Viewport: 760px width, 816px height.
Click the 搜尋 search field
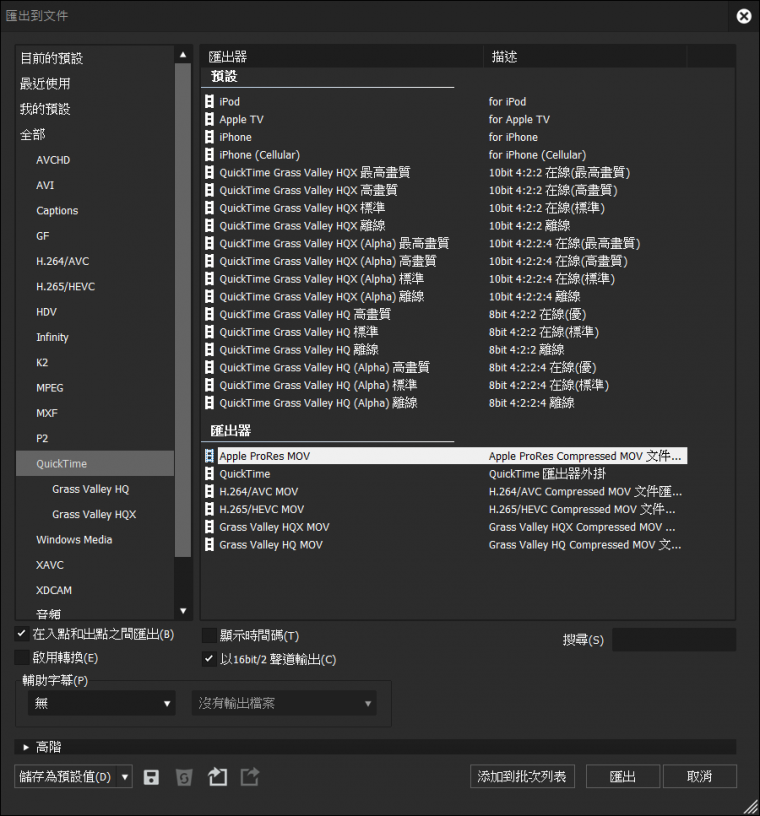(674, 640)
